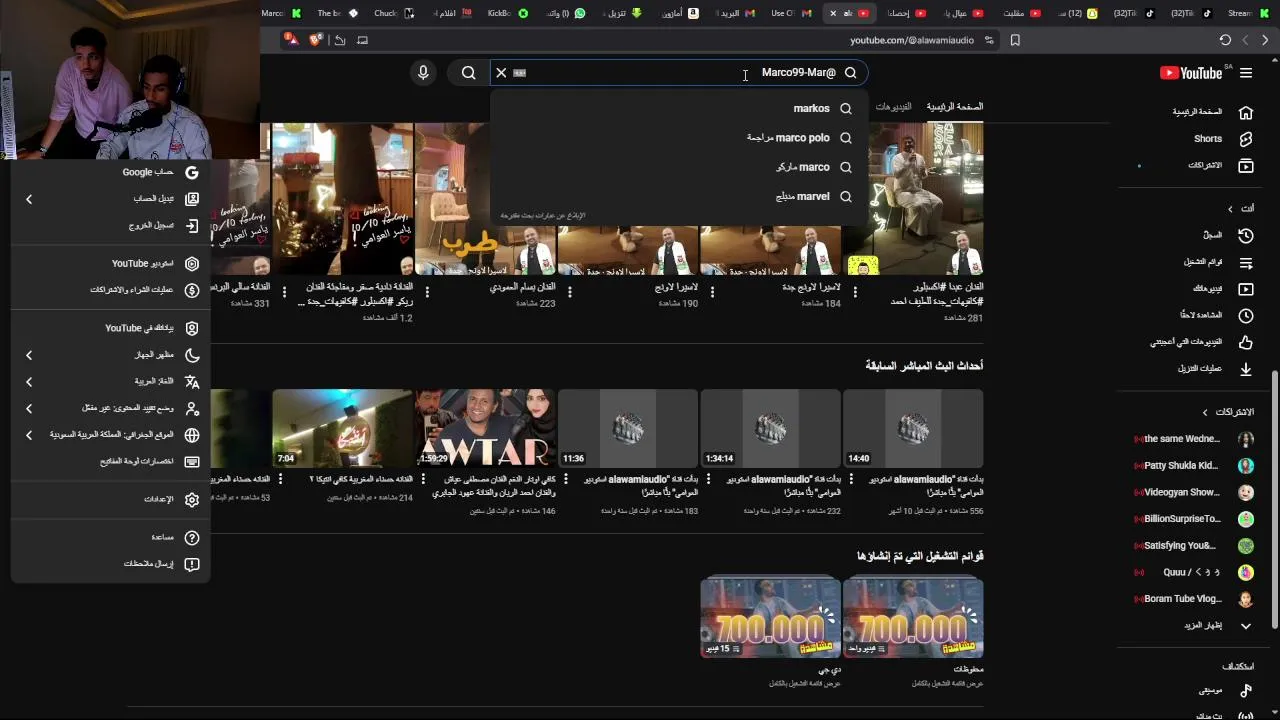The image size is (1280, 720).
Task: Click the browser reload button
Action: (x=1225, y=40)
